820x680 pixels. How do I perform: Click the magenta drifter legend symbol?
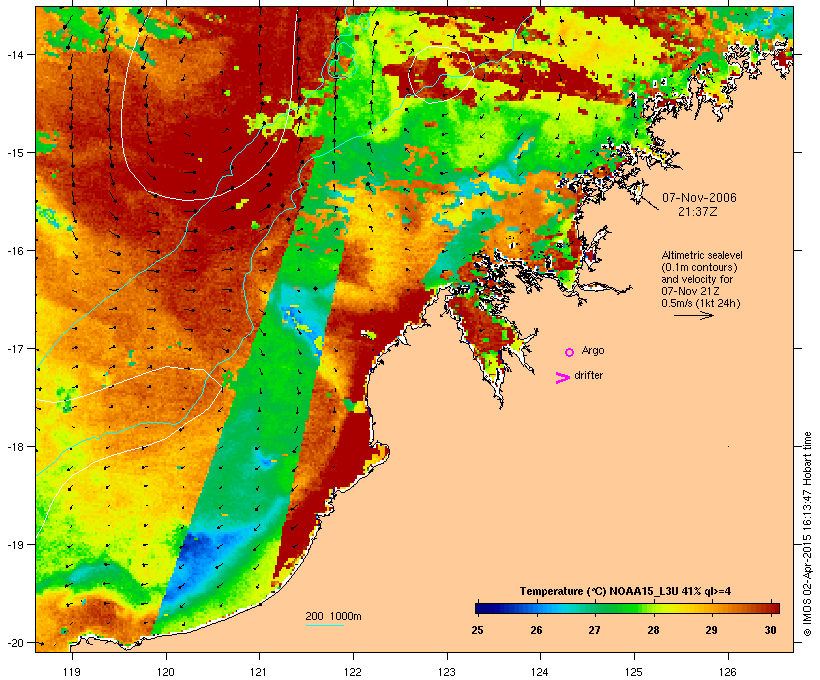click(563, 378)
